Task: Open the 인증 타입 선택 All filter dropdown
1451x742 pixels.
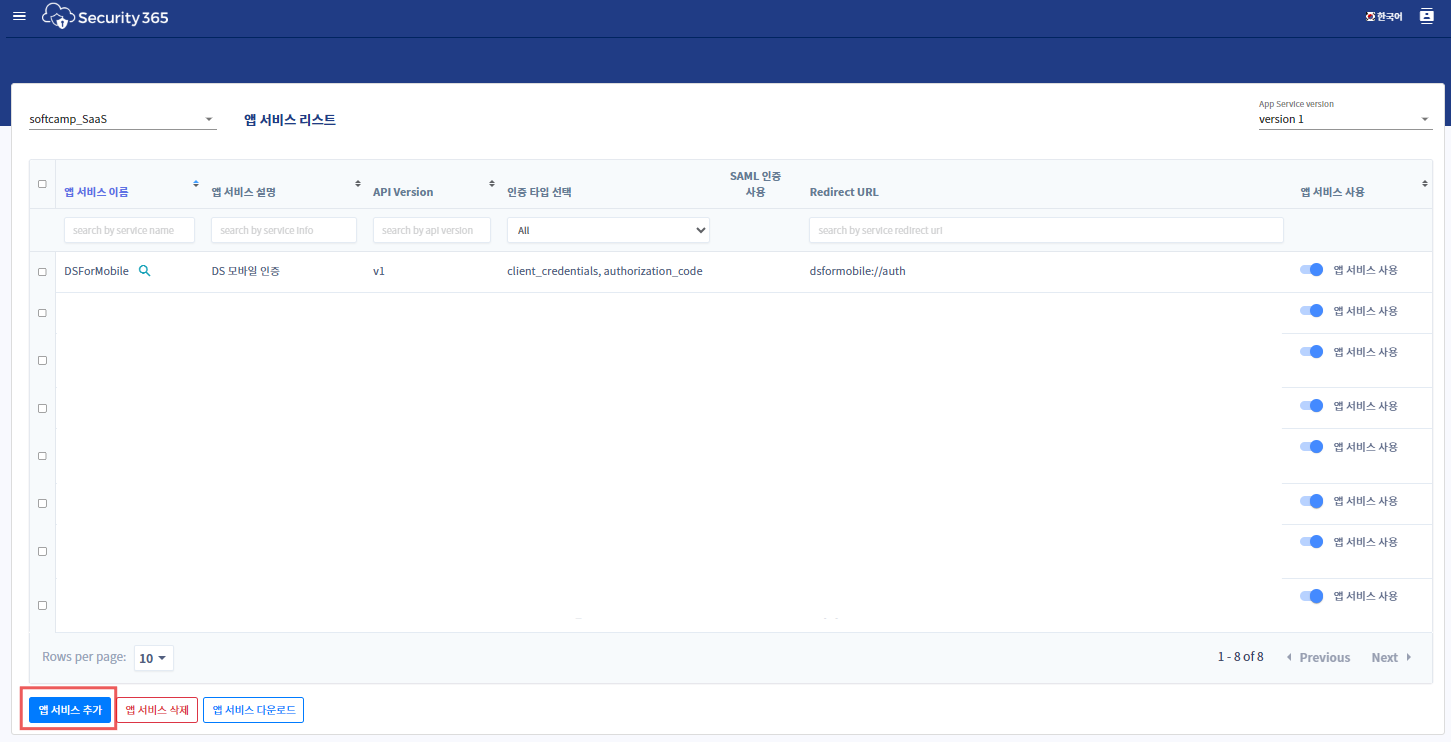Action: click(608, 230)
